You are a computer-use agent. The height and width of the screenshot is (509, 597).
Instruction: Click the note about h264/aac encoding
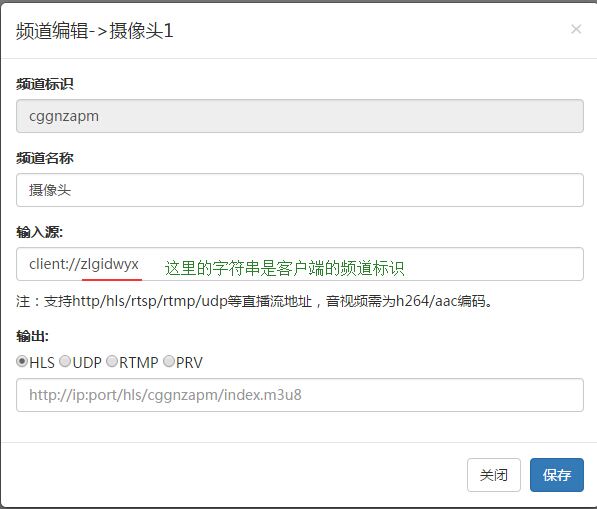click(x=255, y=301)
